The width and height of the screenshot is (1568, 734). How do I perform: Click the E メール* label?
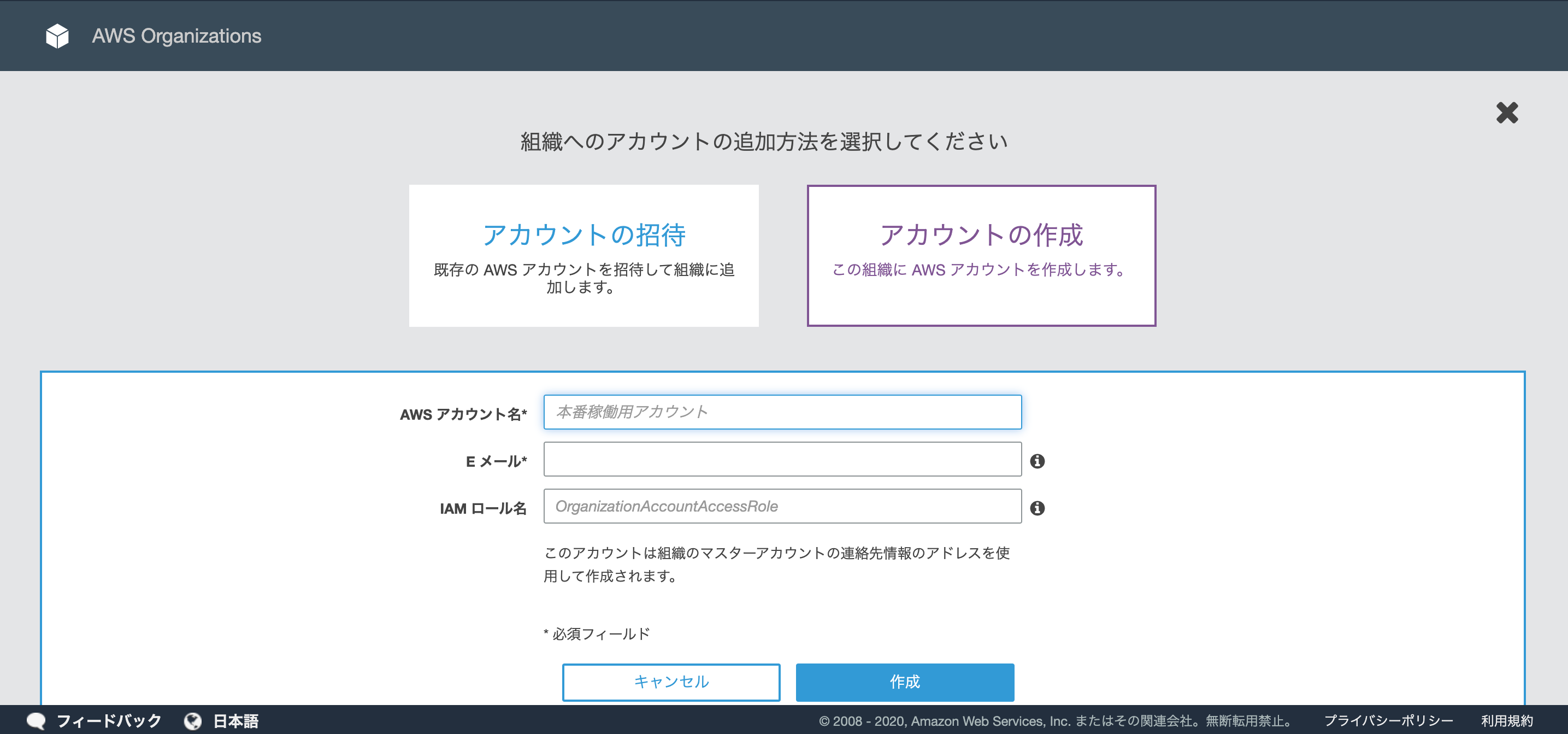(497, 461)
